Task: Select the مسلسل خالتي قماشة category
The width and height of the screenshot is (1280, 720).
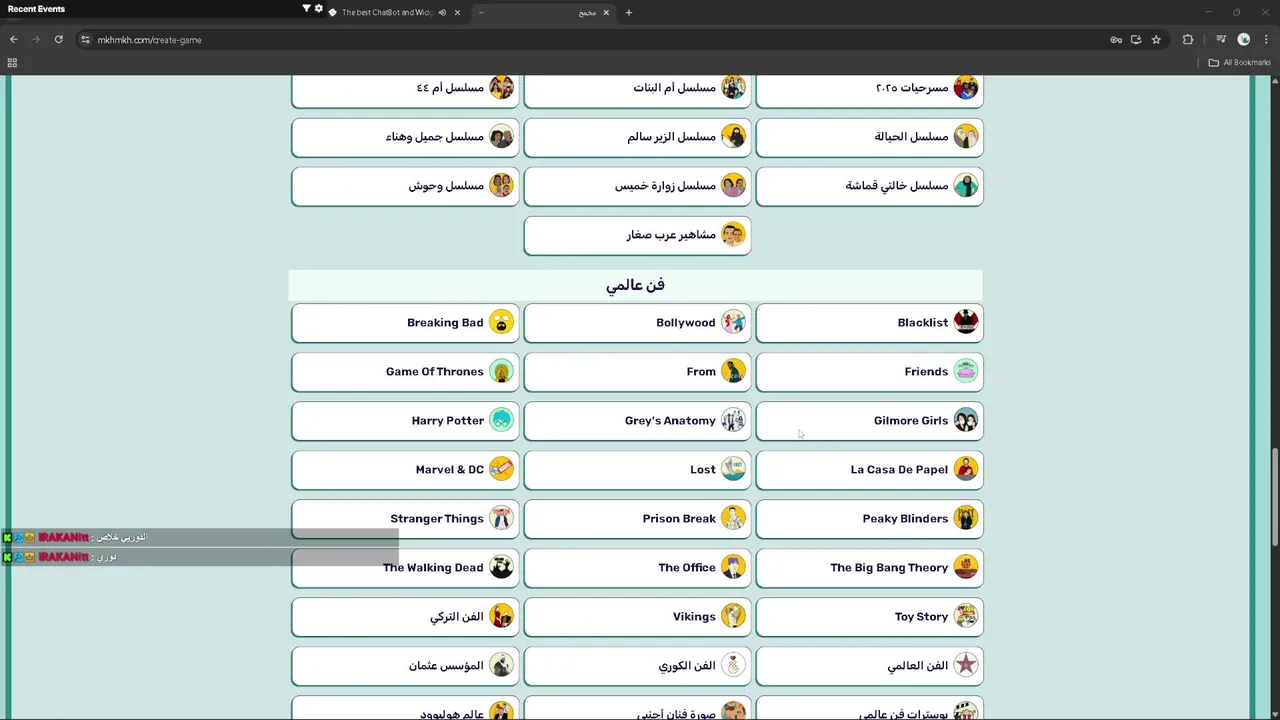Action: pos(869,186)
